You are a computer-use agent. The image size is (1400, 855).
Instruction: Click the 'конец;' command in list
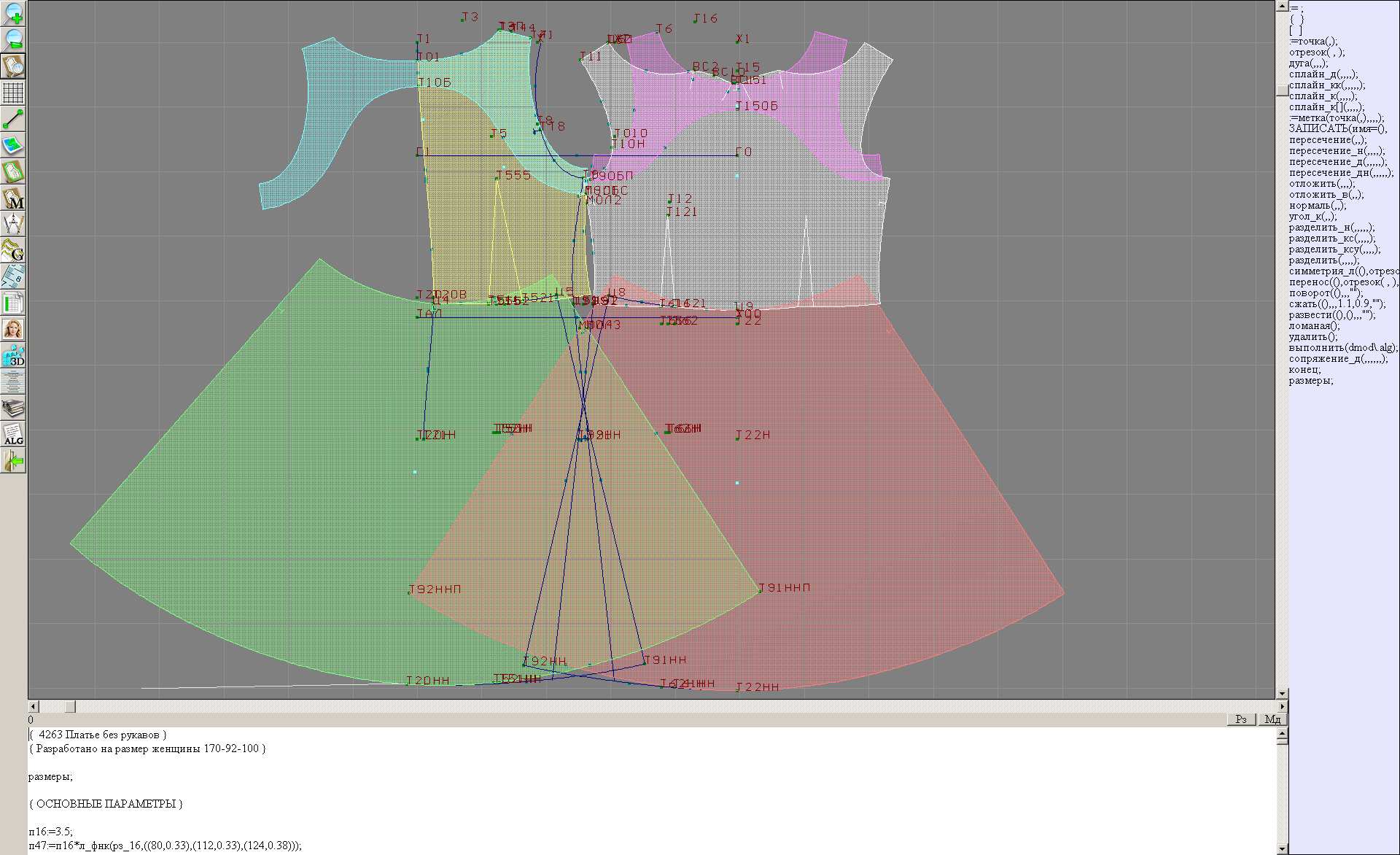tap(1304, 370)
